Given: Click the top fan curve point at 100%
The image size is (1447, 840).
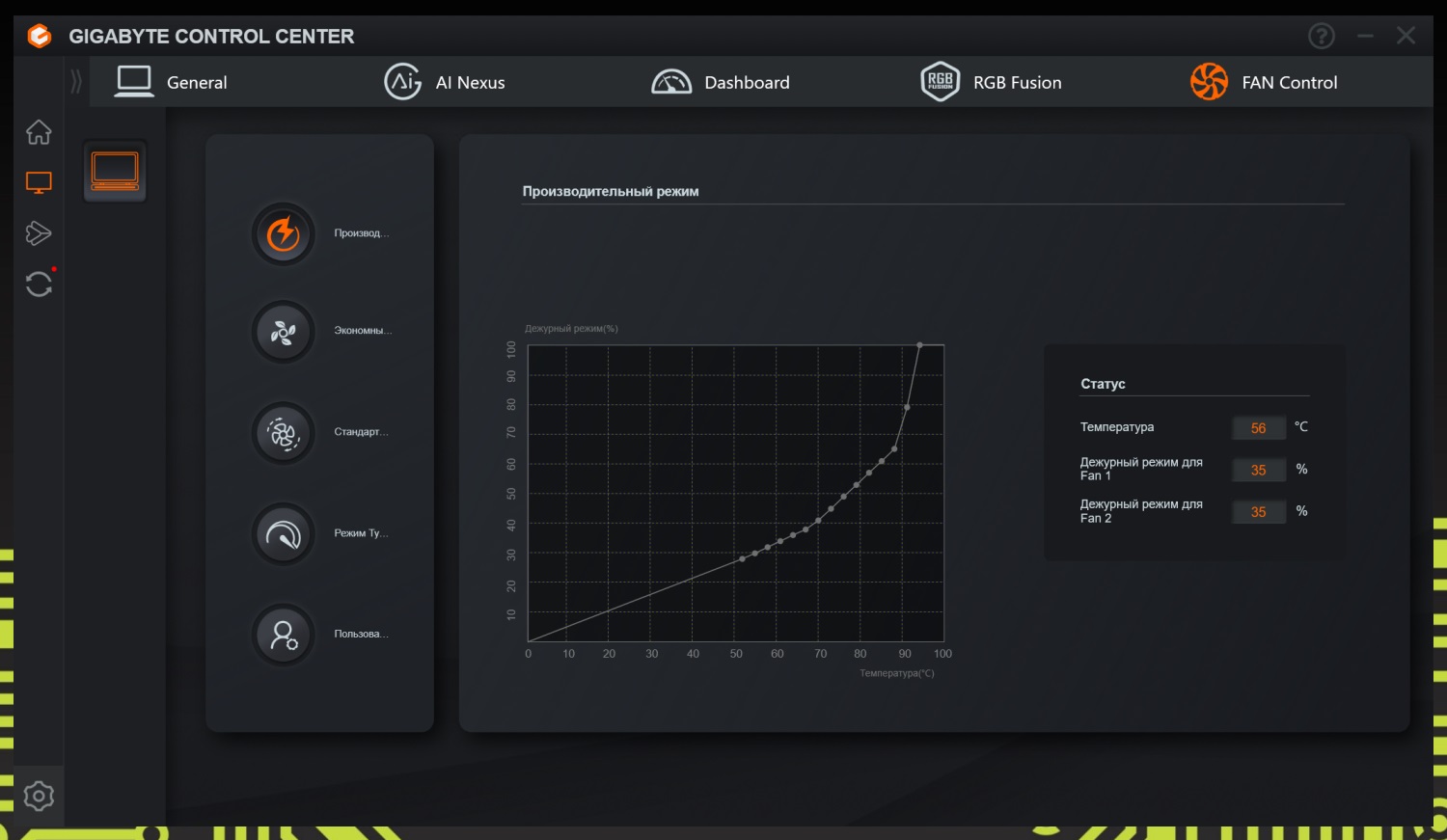Looking at the screenshot, I should (919, 344).
